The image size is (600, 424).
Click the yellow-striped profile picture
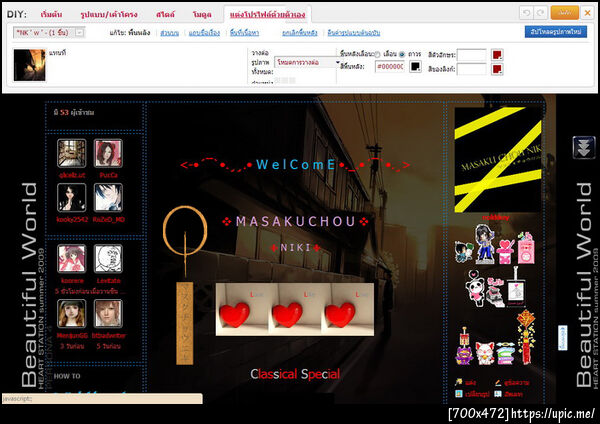pyautogui.click(x=498, y=160)
